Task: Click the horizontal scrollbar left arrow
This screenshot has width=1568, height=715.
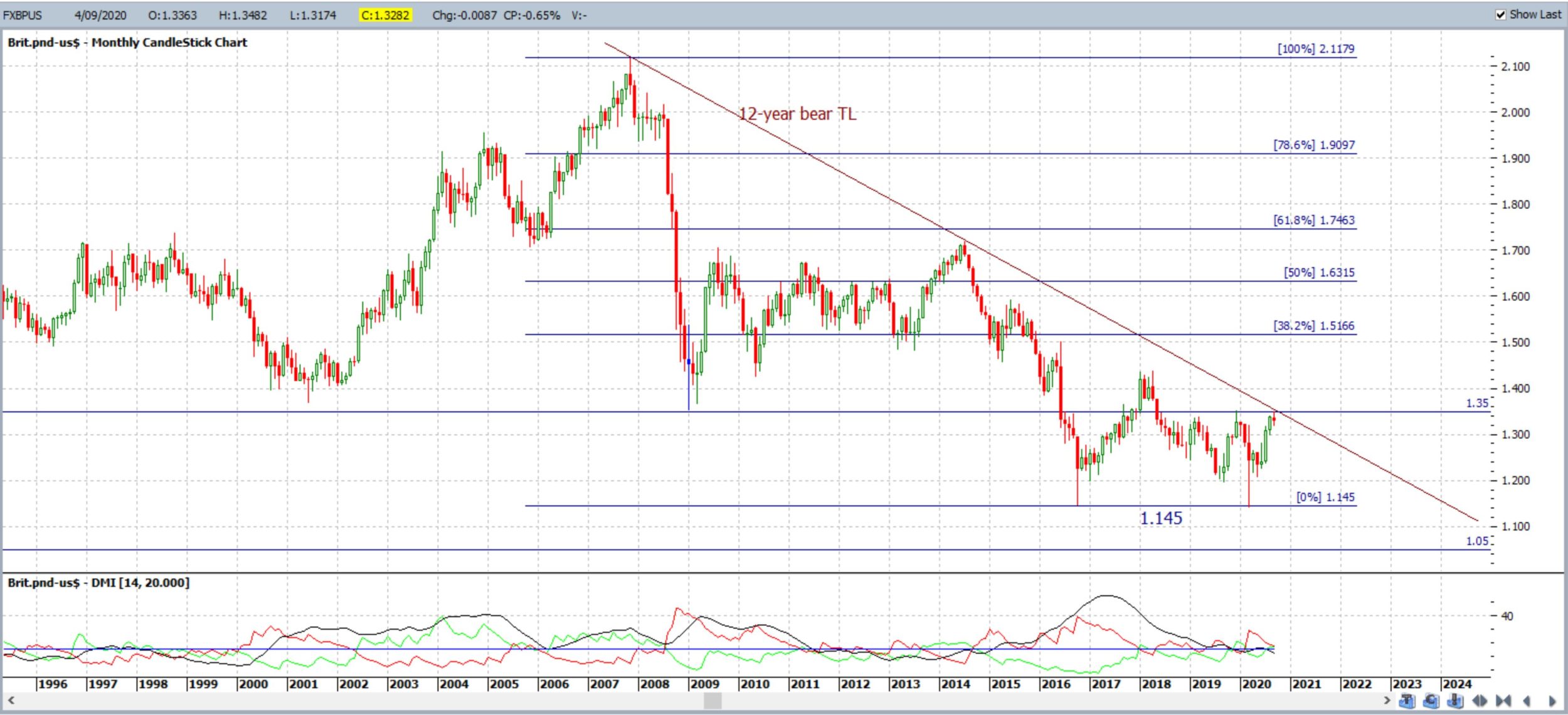Action: tap(10, 701)
